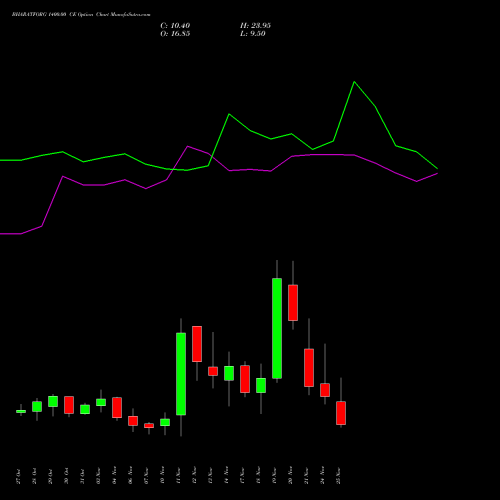Image resolution: width=500 pixels, height=500 pixels.
Task: Click the tallest green candlestick on the chart
Action: point(277,328)
